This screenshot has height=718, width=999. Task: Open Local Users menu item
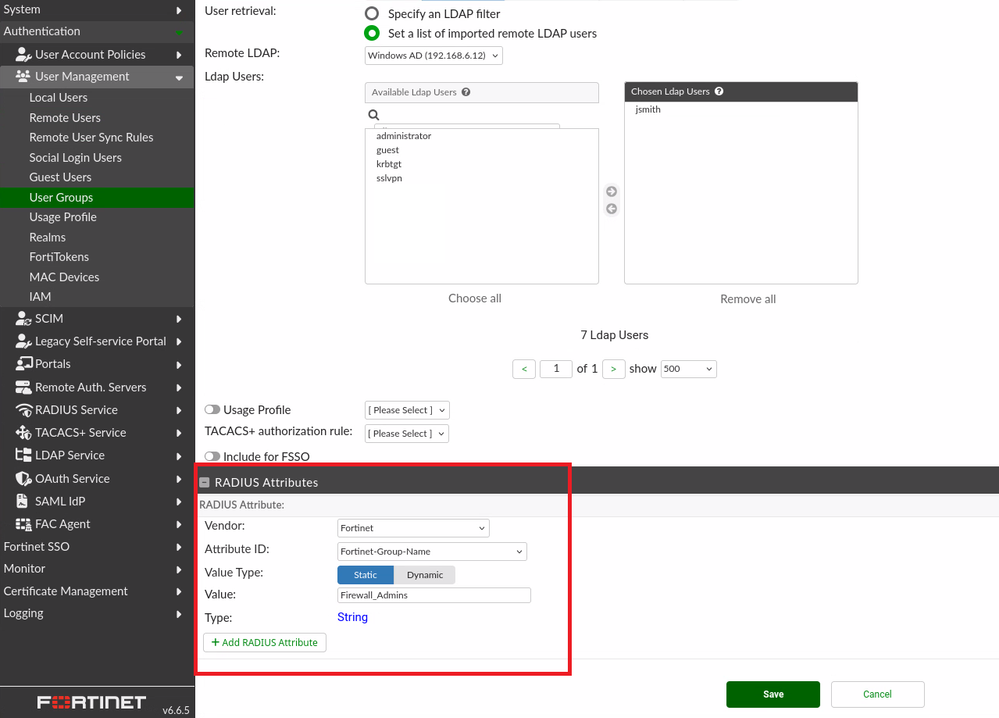click(59, 97)
